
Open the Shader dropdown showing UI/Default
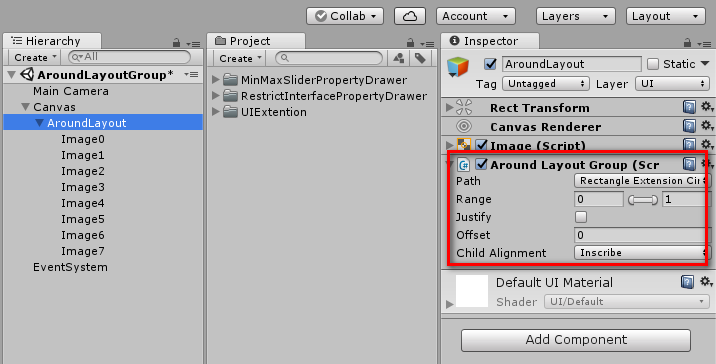coord(626,301)
